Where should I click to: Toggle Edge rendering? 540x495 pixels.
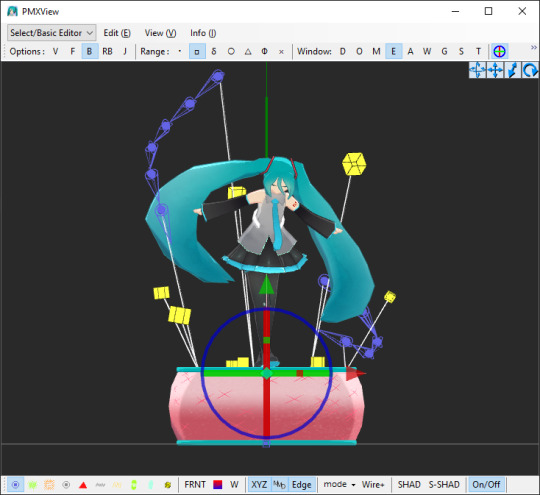point(302,485)
